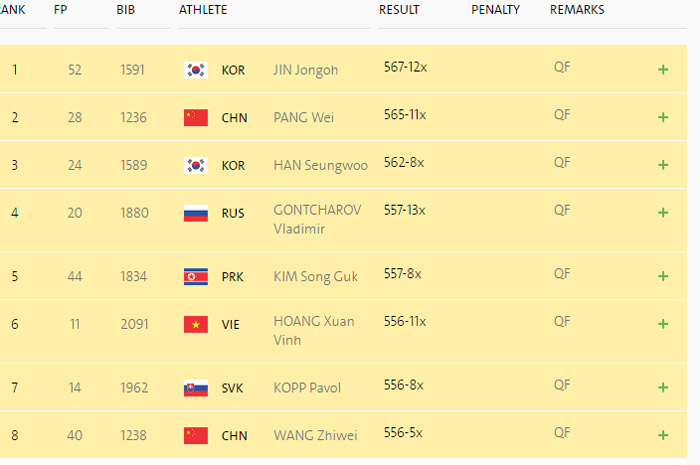Click Slovakia flag next to KOPP Pavol

[195, 387]
